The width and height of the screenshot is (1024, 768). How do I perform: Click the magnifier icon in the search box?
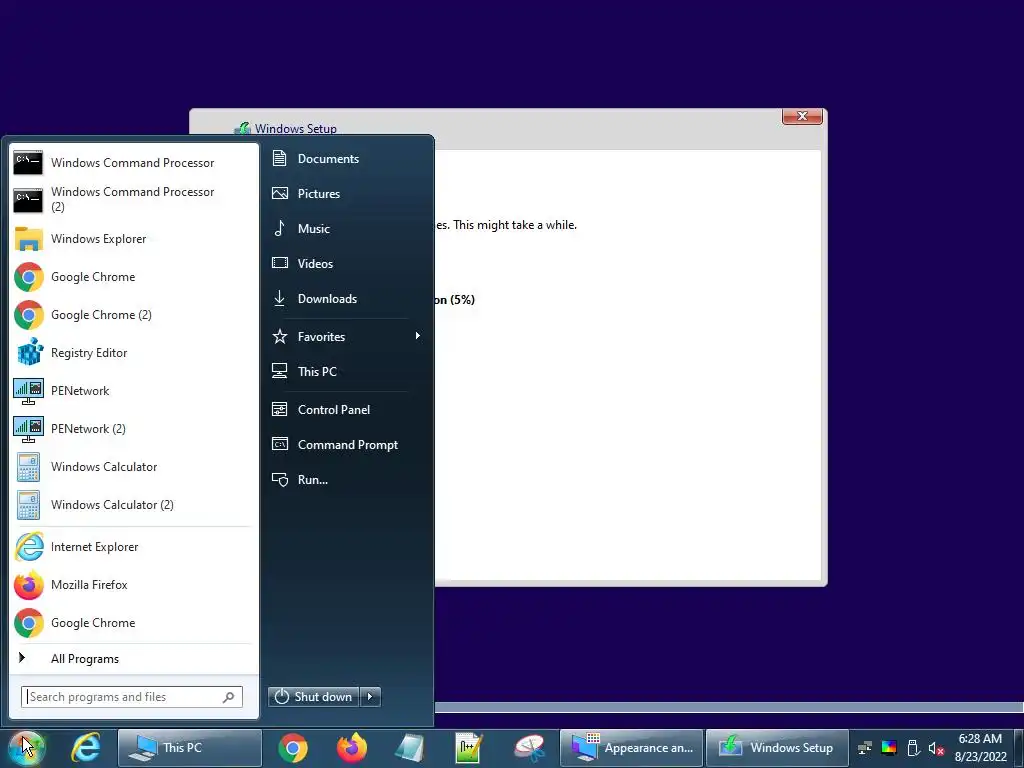pyautogui.click(x=229, y=697)
